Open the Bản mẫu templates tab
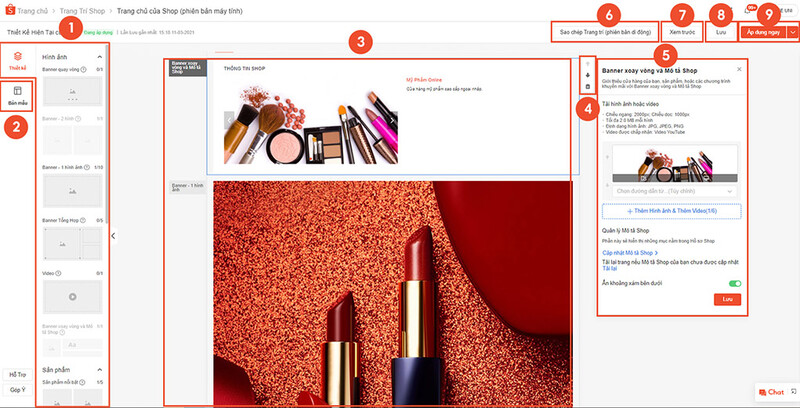Image resolution: width=800 pixels, height=408 pixels. click(17, 96)
